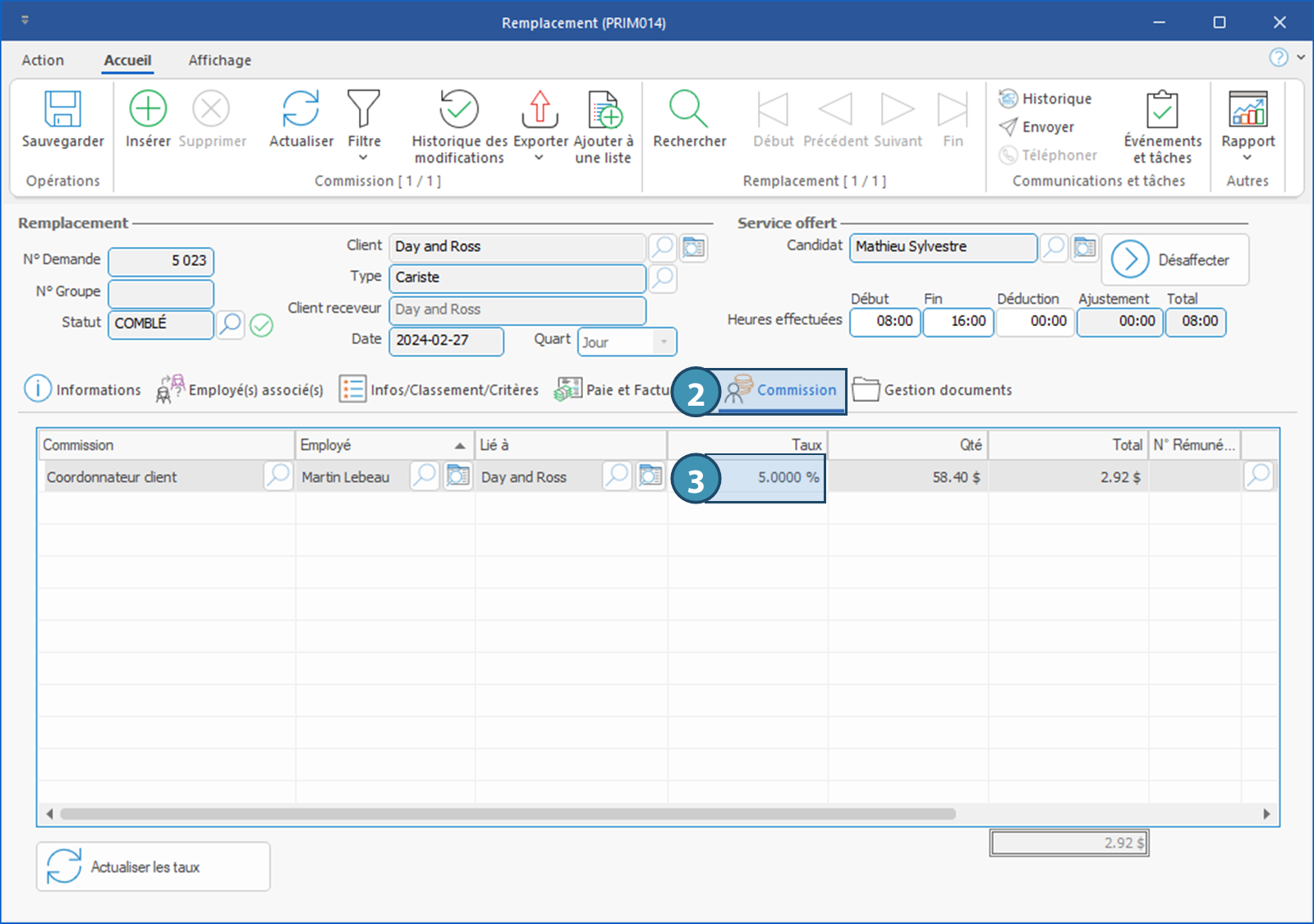Open the Rapport dropdown menu

pos(1247,158)
